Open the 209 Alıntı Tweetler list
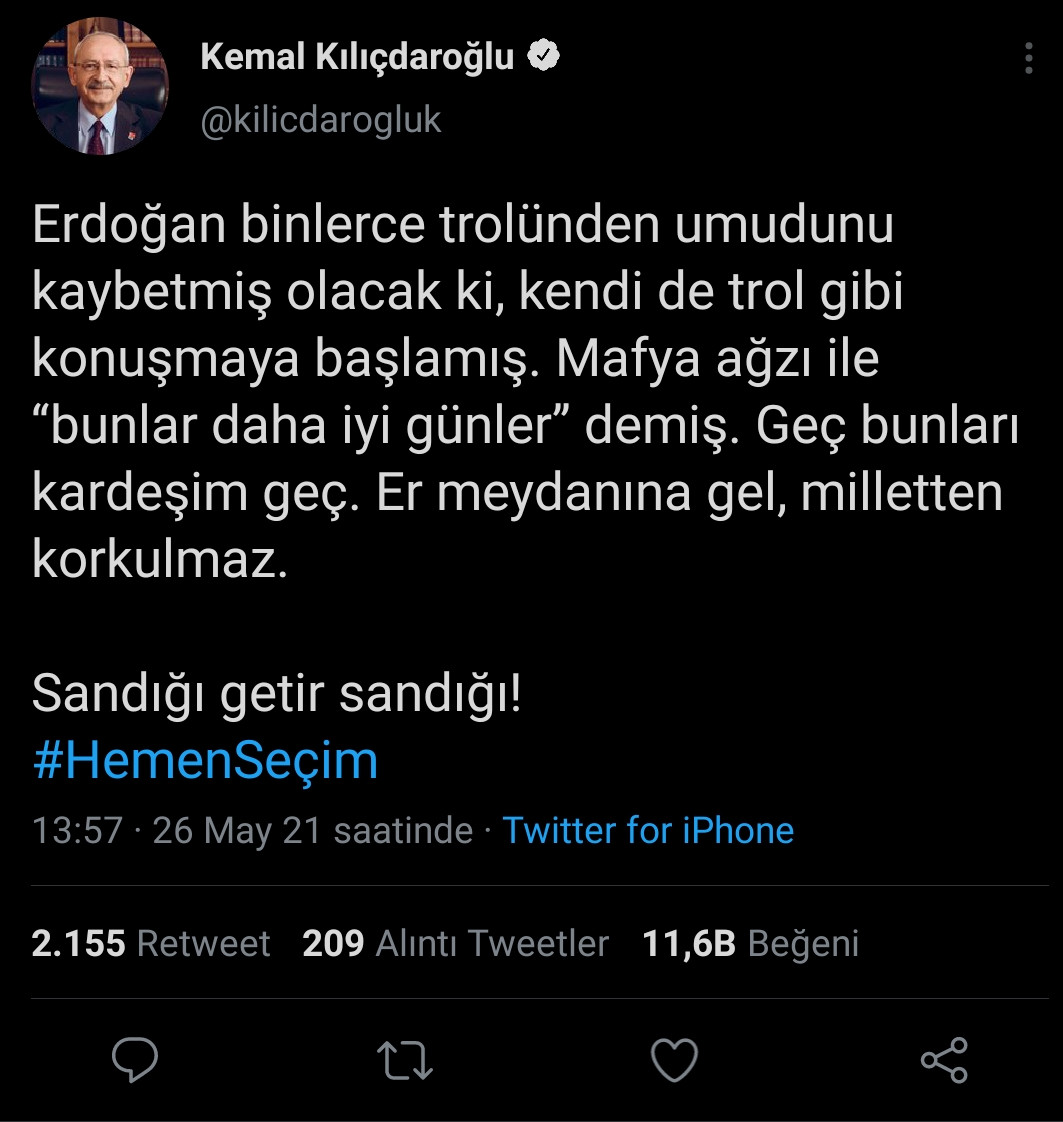Image resolution: width=1063 pixels, height=1122 pixels. click(x=454, y=941)
